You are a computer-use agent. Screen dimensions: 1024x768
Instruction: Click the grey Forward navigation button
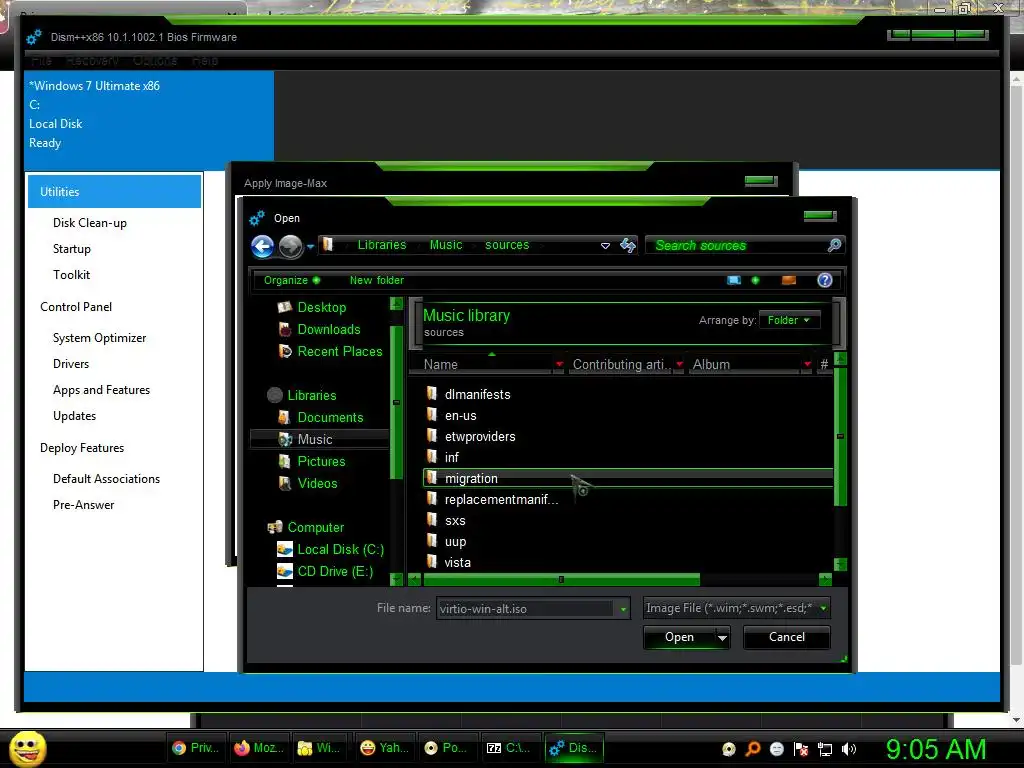coord(291,246)
